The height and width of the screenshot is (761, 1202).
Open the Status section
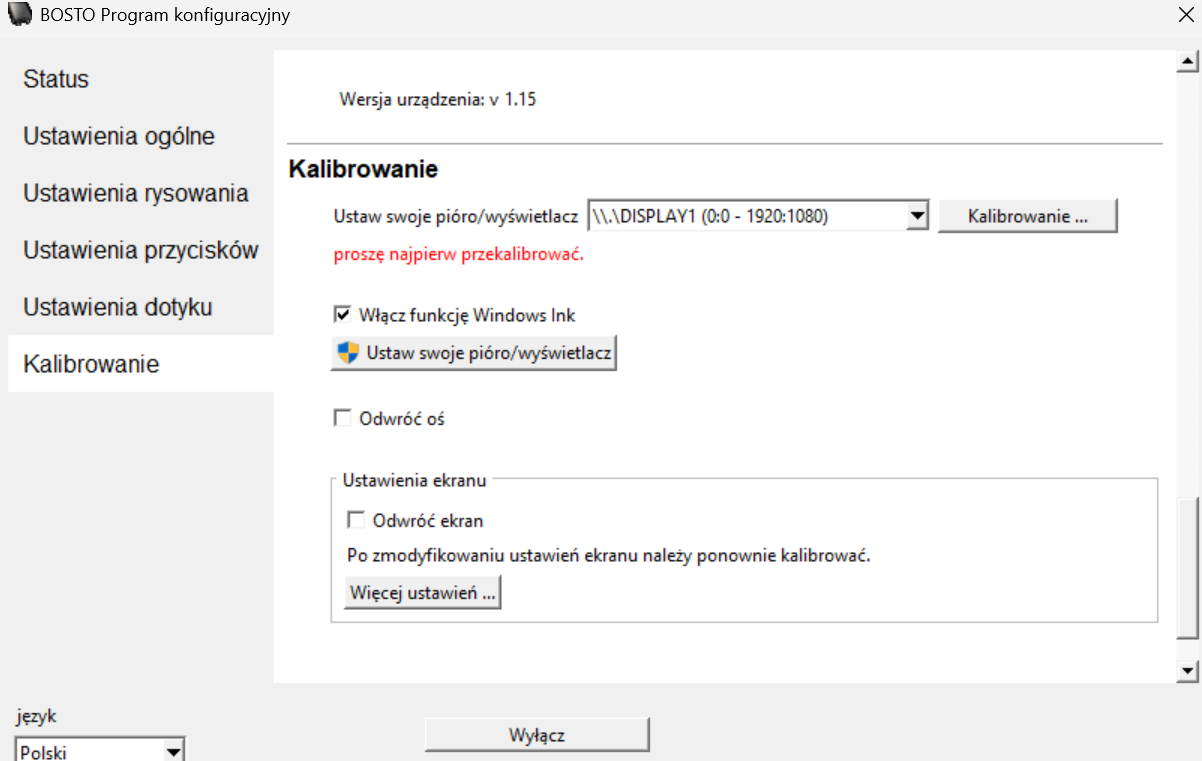(x=56, y=79)
